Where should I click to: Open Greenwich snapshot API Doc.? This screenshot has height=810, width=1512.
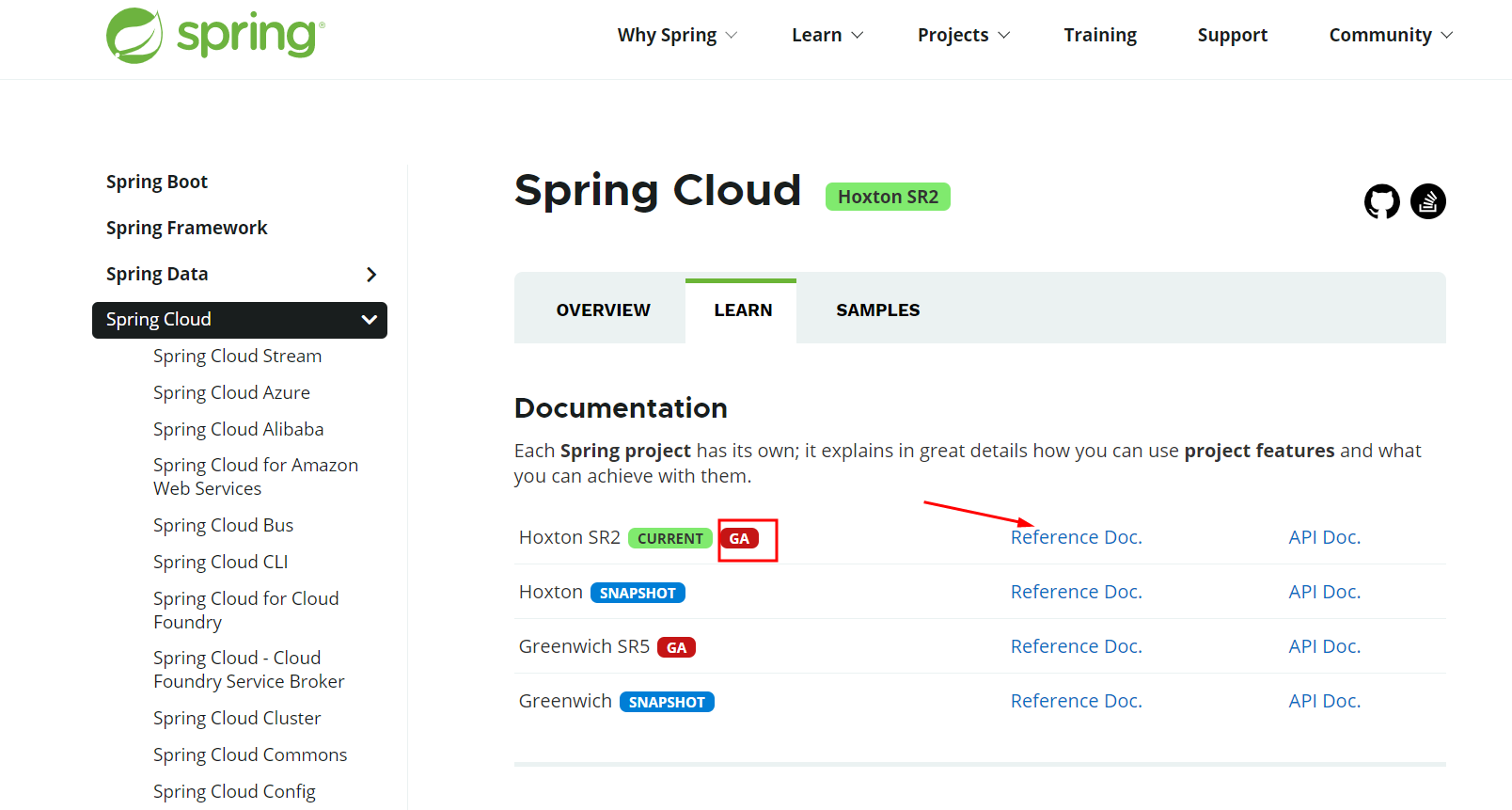pyautogui.click(x=1324, y=701)
